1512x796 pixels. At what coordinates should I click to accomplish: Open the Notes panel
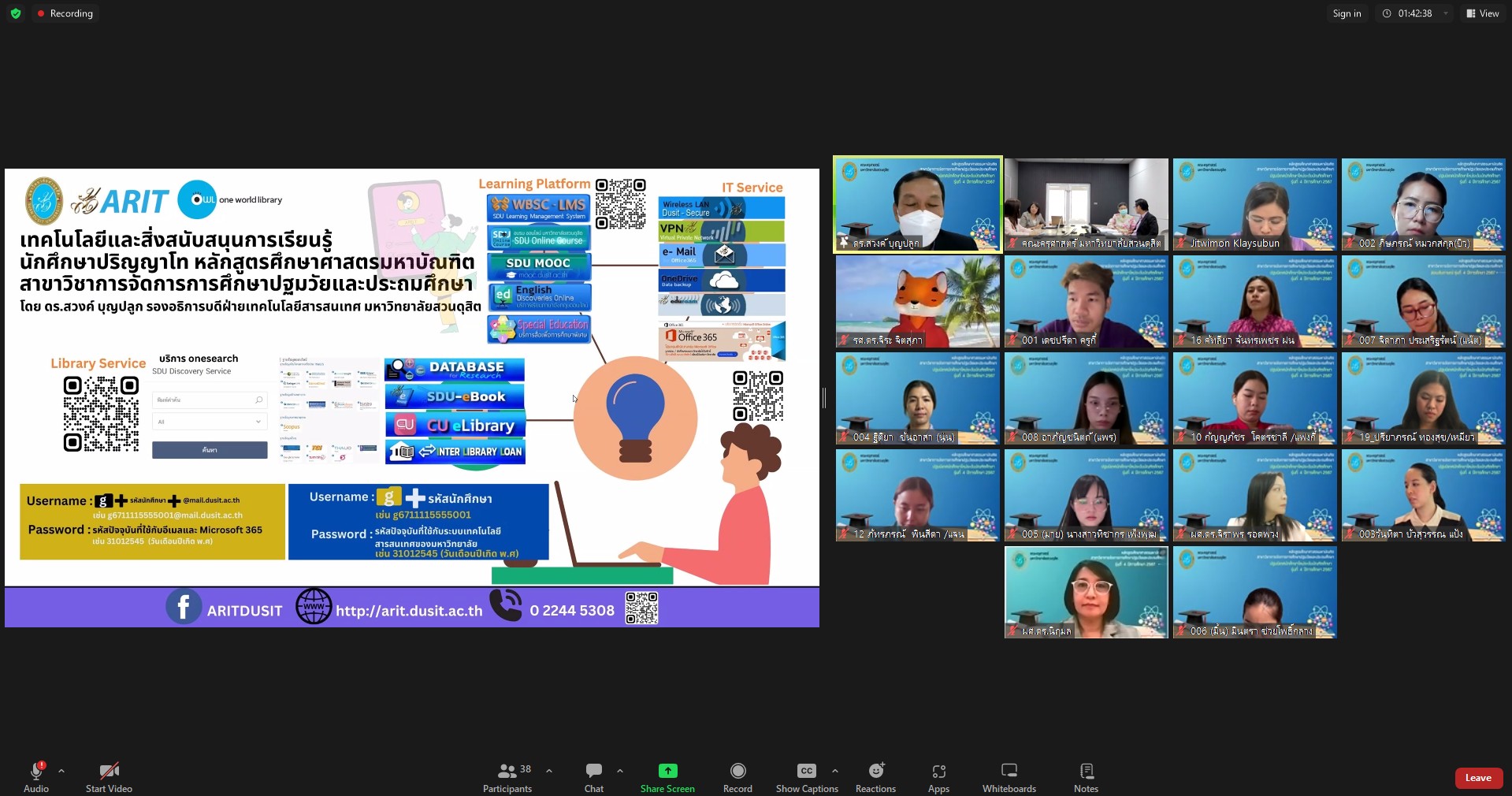1086,776
